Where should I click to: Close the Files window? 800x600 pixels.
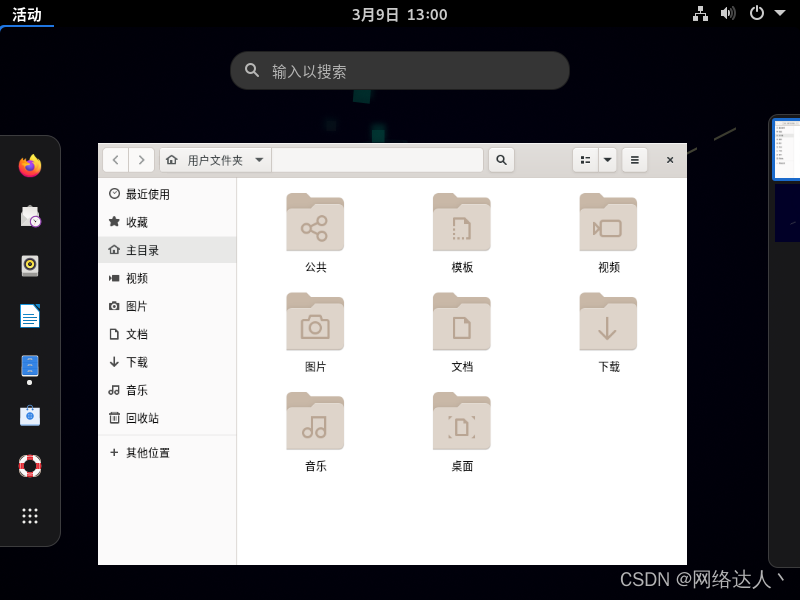[x=670, y=160]
